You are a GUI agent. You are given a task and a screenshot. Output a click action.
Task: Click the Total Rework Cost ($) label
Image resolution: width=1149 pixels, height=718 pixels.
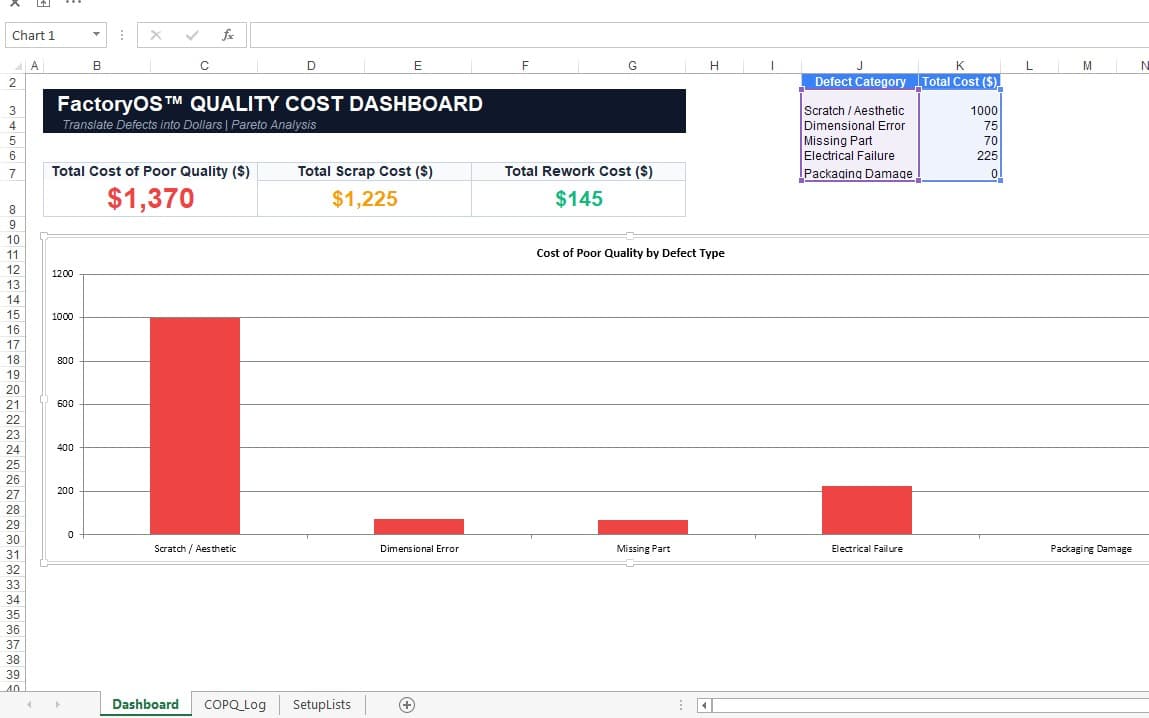point(579,171)
